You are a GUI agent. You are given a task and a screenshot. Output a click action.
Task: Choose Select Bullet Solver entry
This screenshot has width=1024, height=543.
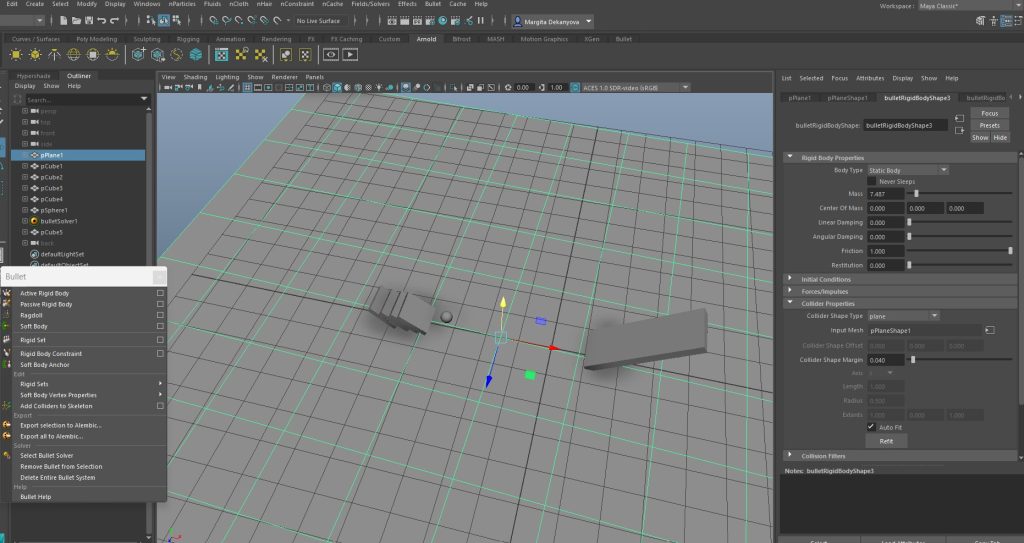[46, 455]
